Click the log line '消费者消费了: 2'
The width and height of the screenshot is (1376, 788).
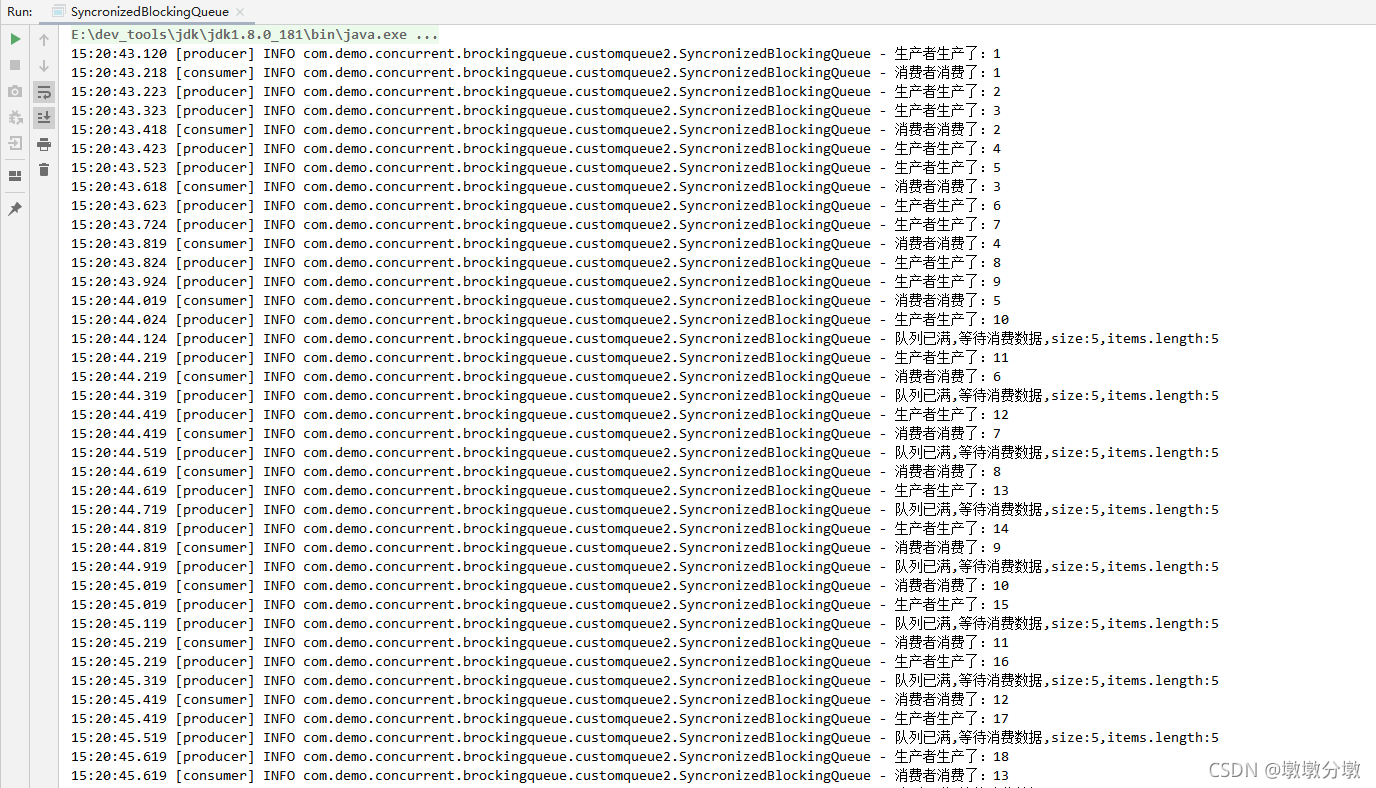point(535,130)
